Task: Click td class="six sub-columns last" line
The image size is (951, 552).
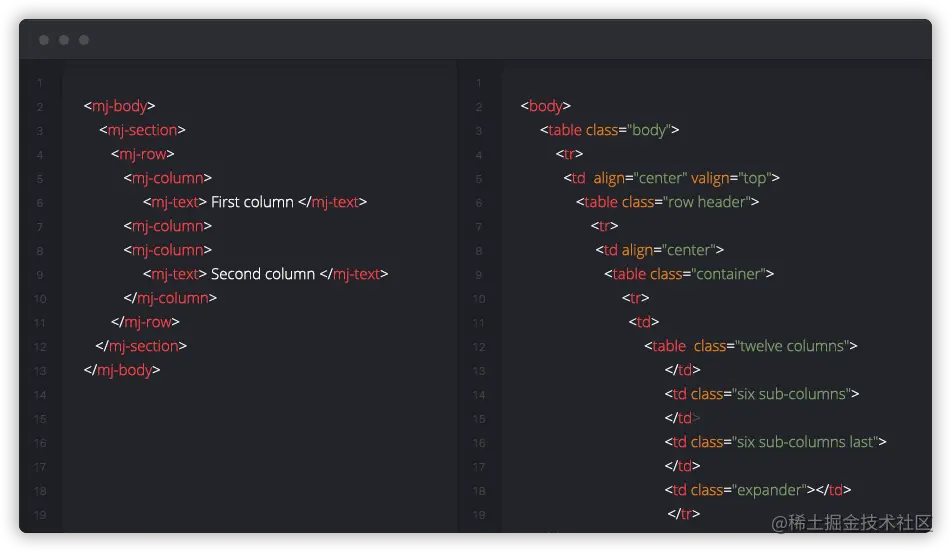Action: click(x=775, y=442)
